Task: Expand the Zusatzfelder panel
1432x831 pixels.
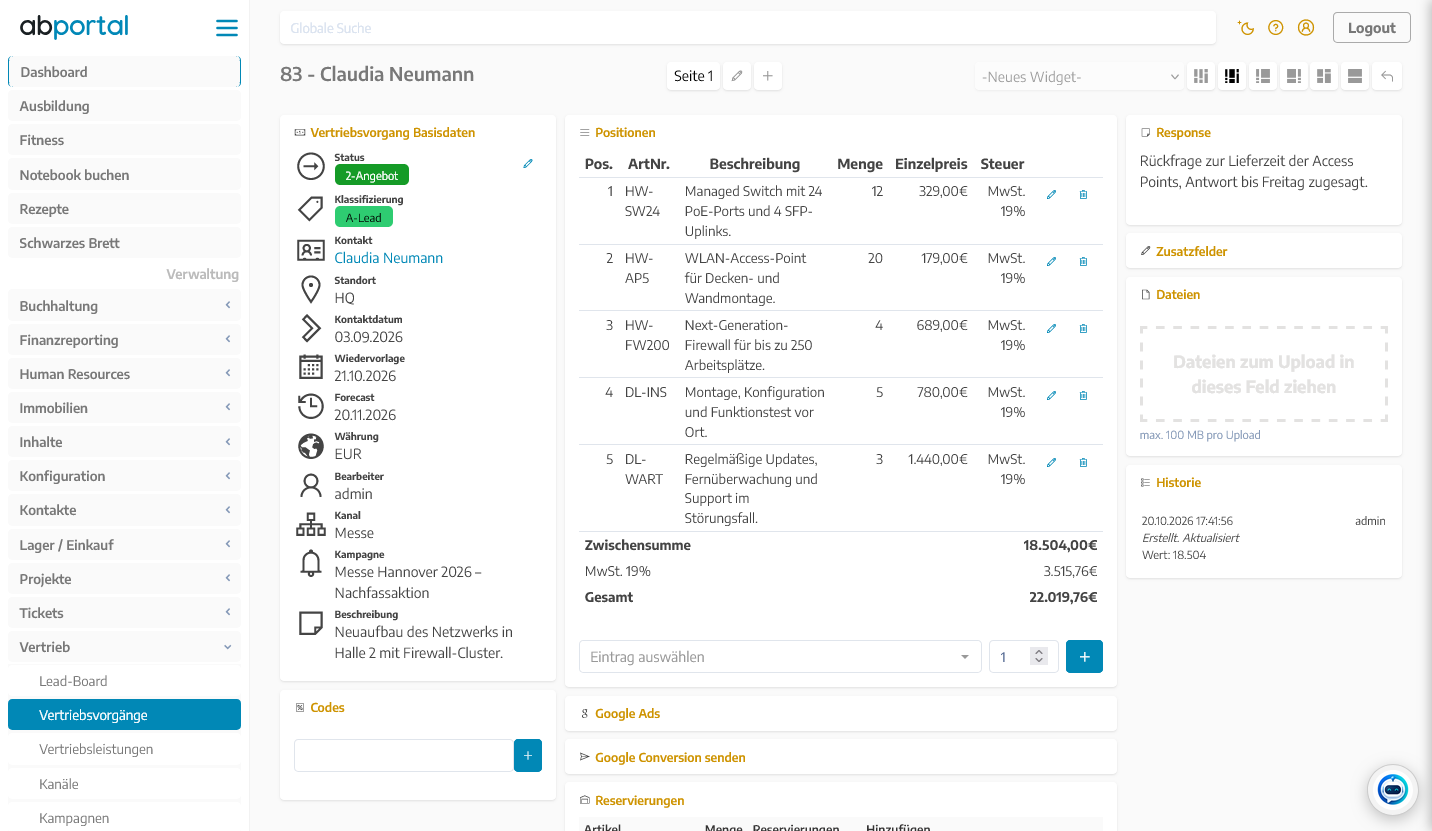Action: [1262, 252]
